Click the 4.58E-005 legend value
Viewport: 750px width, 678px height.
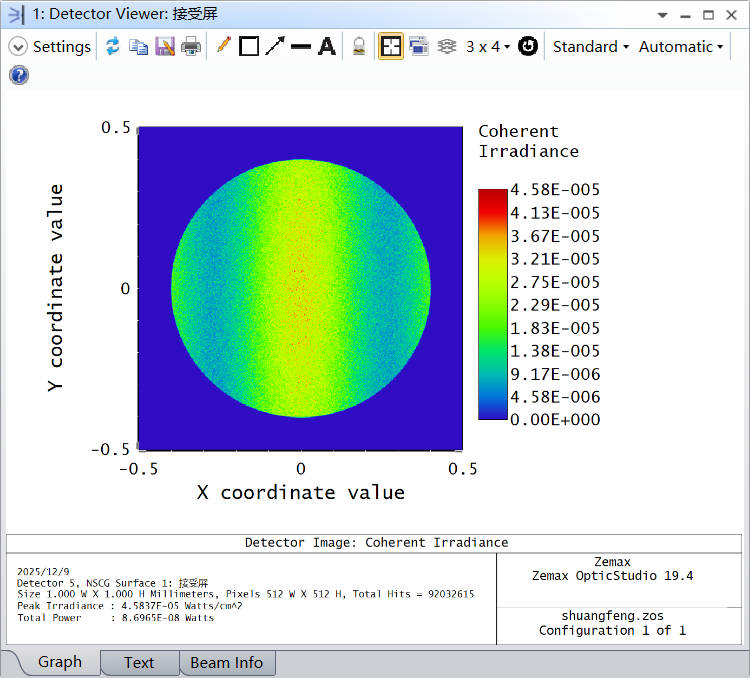555,190
